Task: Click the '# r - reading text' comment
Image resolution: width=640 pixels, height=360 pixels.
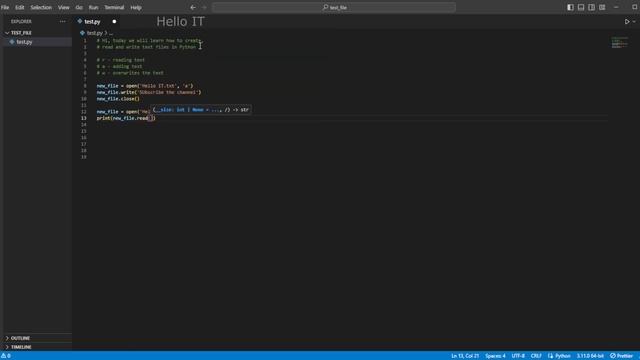Action: click(x=121, y=60)
